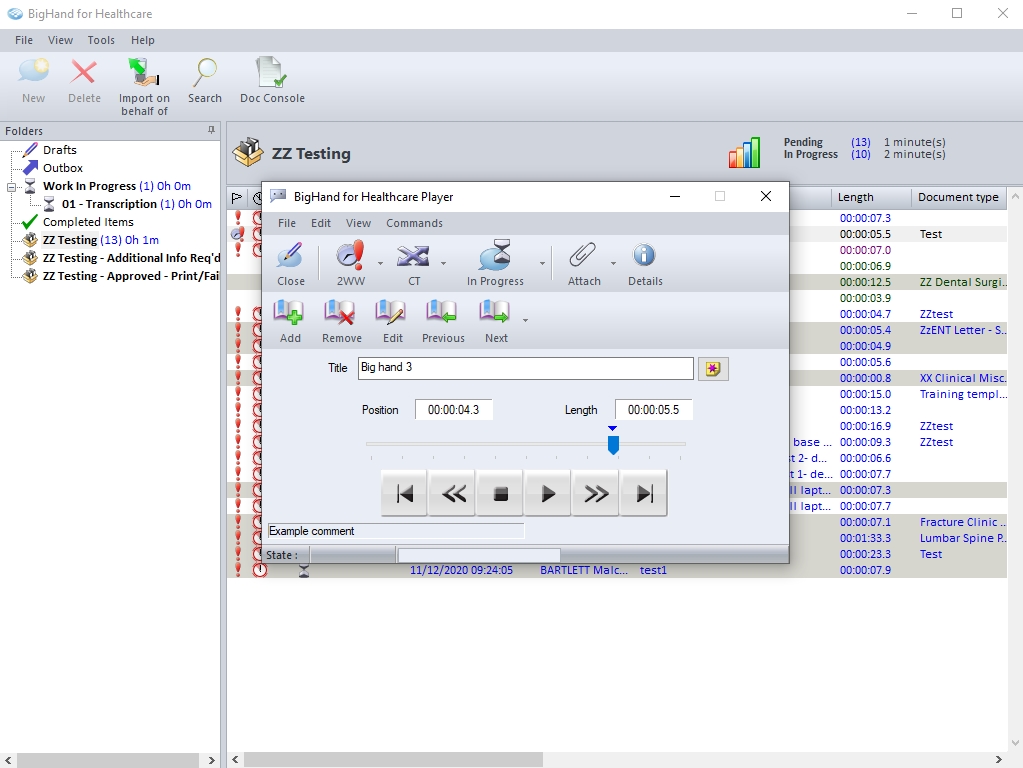The height and width of the screenshot is (768, 1023).
Task: Open the Search tool
Action: click(x=205, y=81)
